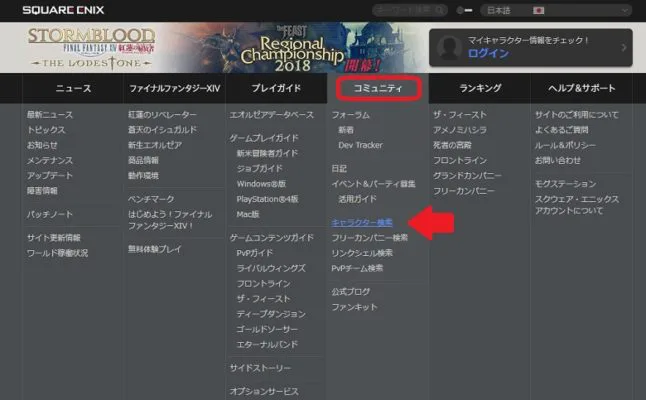Open リンクシェル検索 link

(x=362, y=253)
